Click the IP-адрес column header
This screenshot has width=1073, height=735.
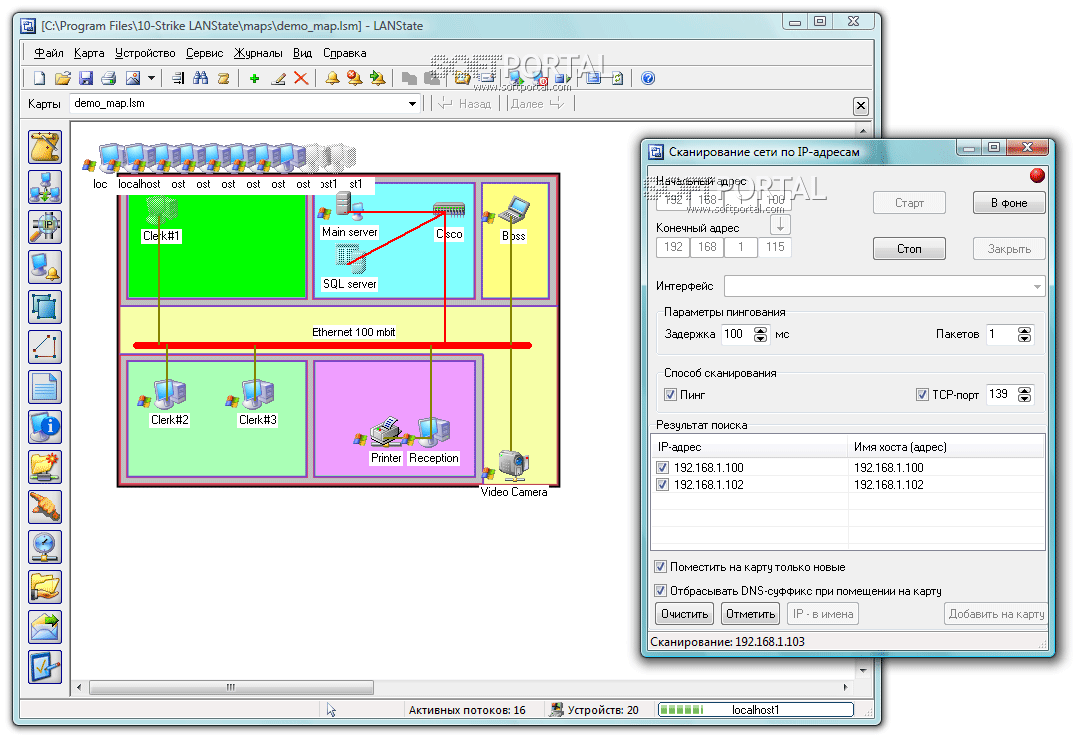[750, 447]
